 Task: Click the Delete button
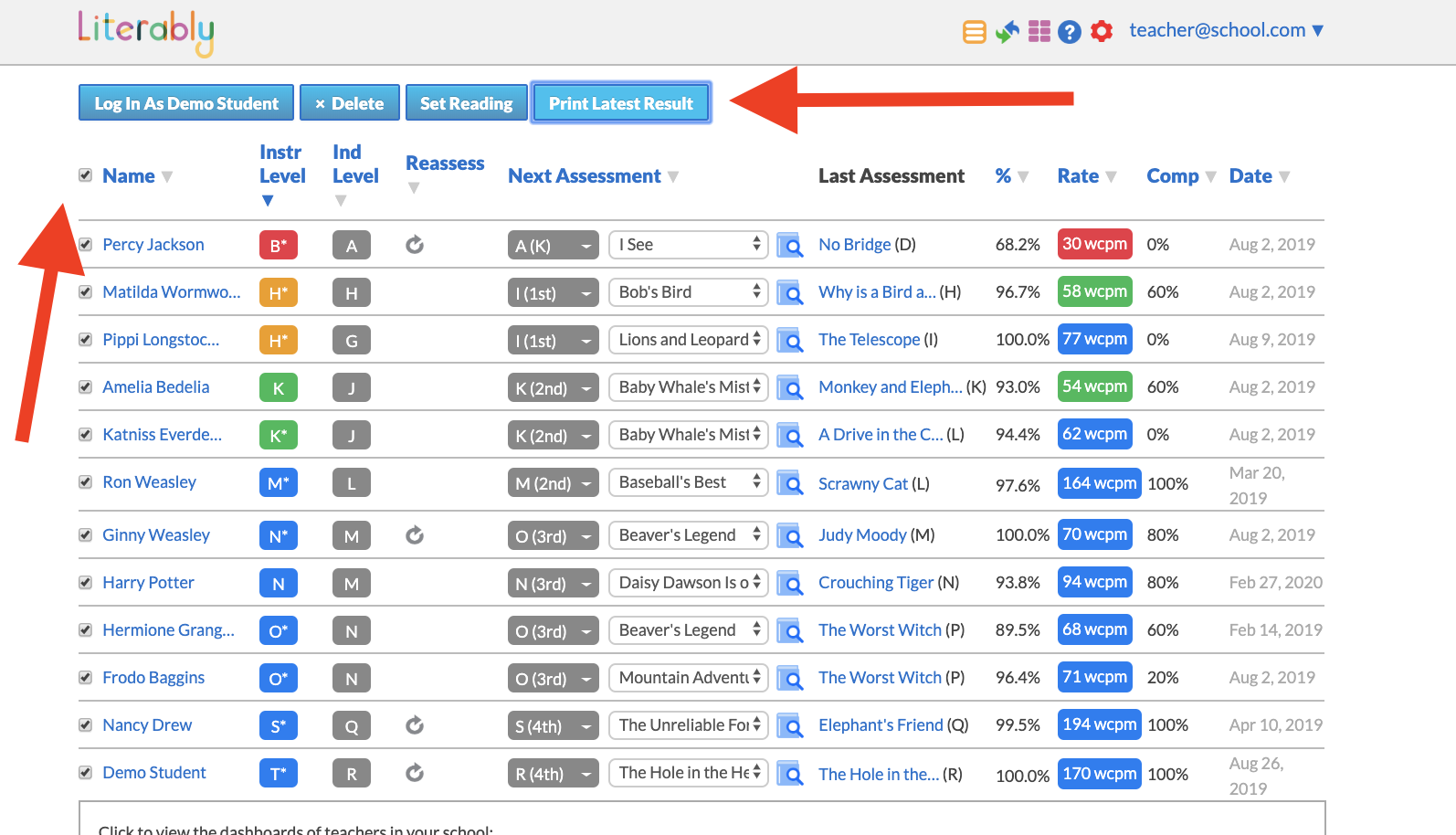[350, 103]
